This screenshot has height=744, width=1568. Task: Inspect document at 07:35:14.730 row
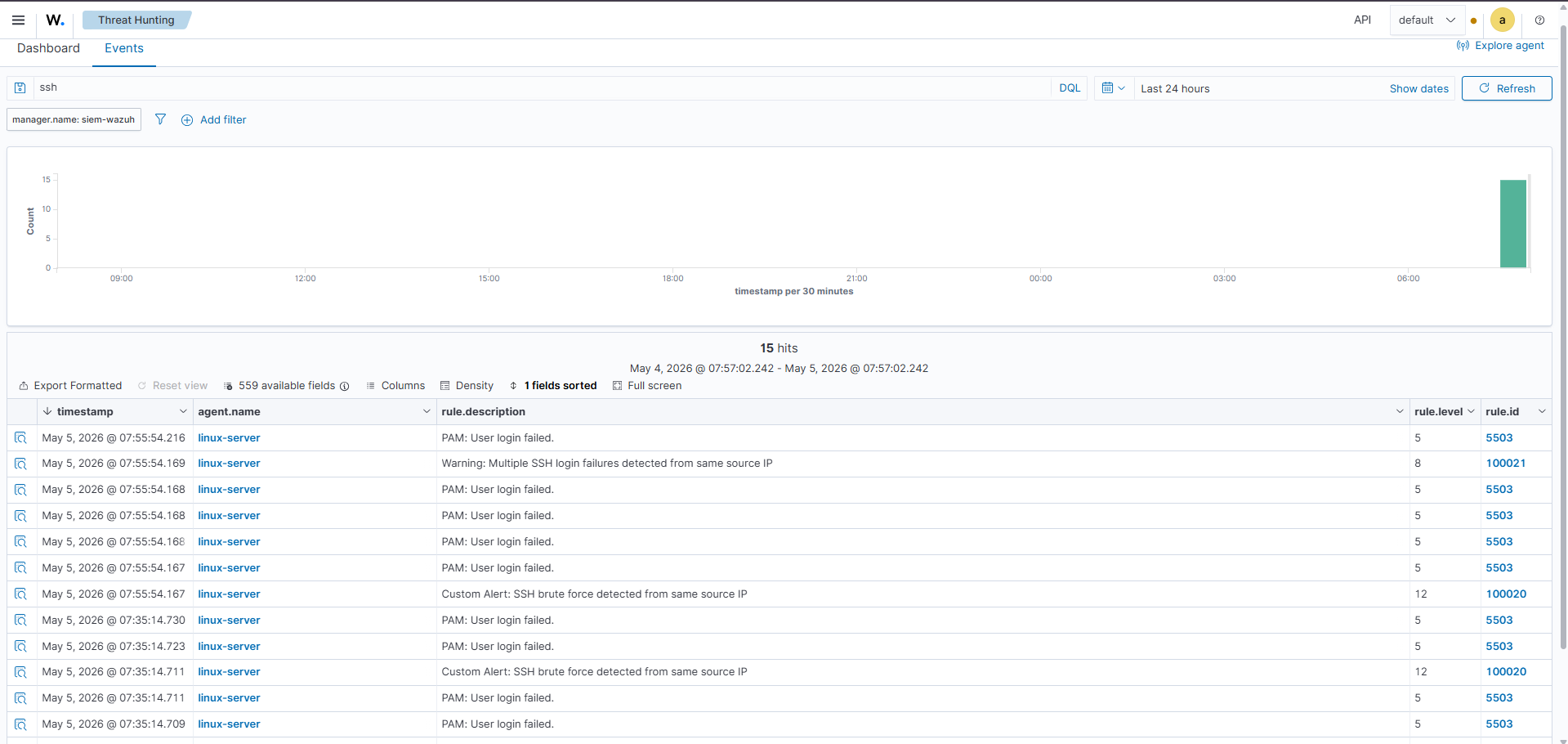click(x=20, y=621)
